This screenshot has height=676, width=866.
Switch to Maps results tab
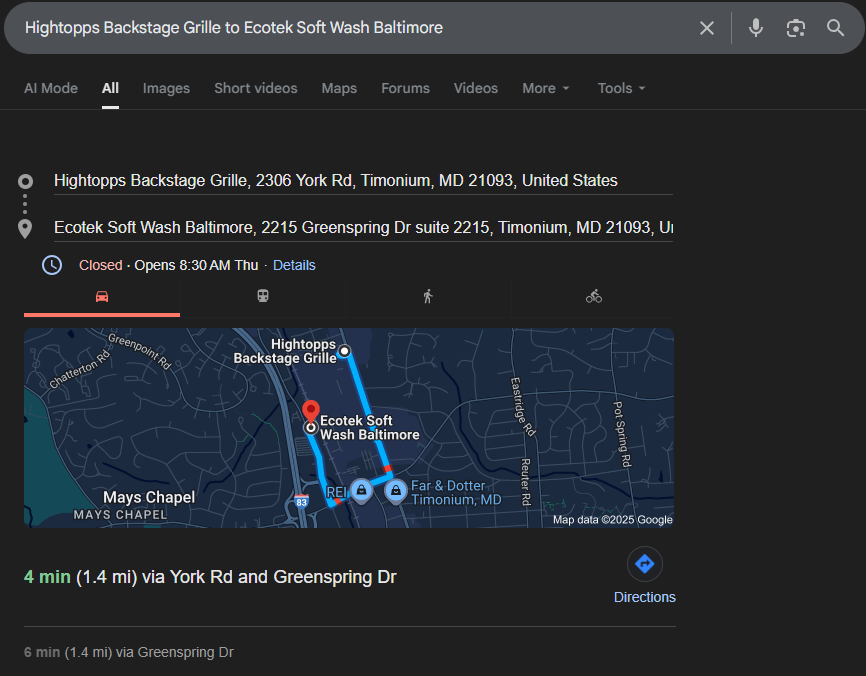[339, 88]
